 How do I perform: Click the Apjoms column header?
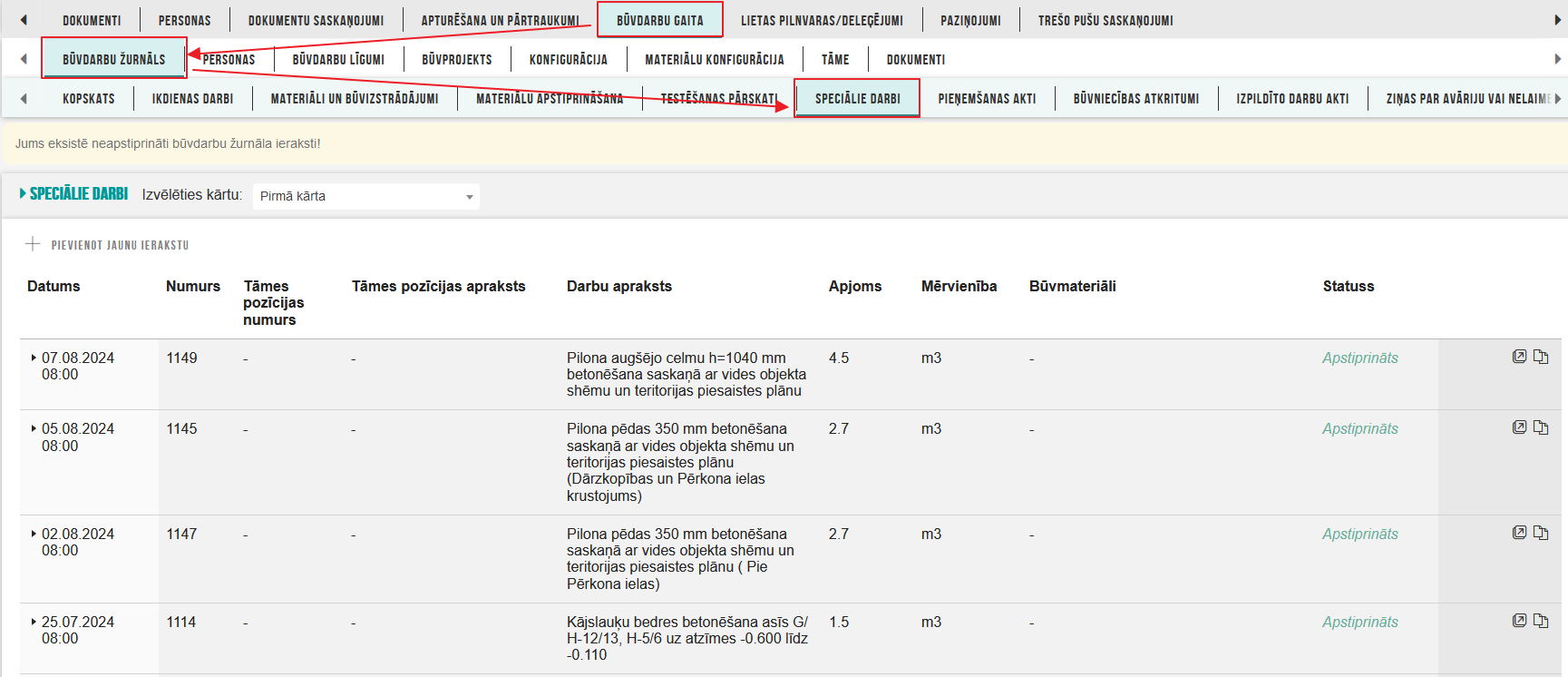[x=855, y=286]
